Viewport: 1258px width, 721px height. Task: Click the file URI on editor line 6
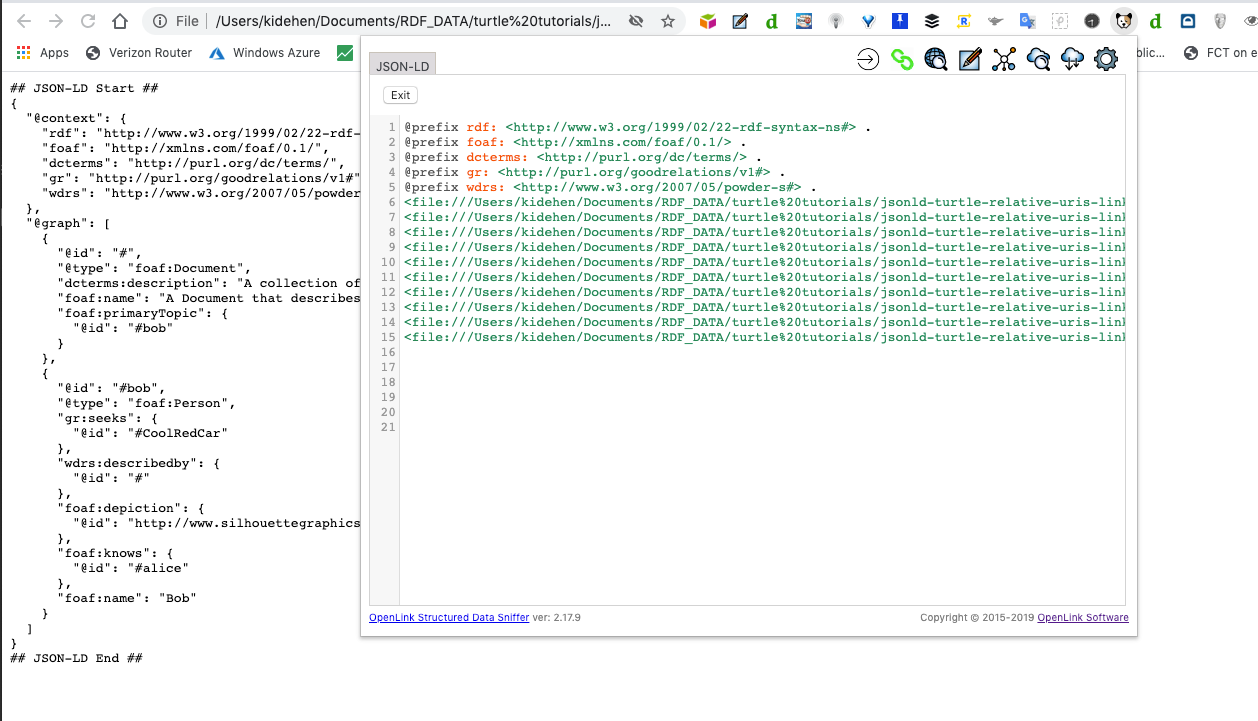764,203
